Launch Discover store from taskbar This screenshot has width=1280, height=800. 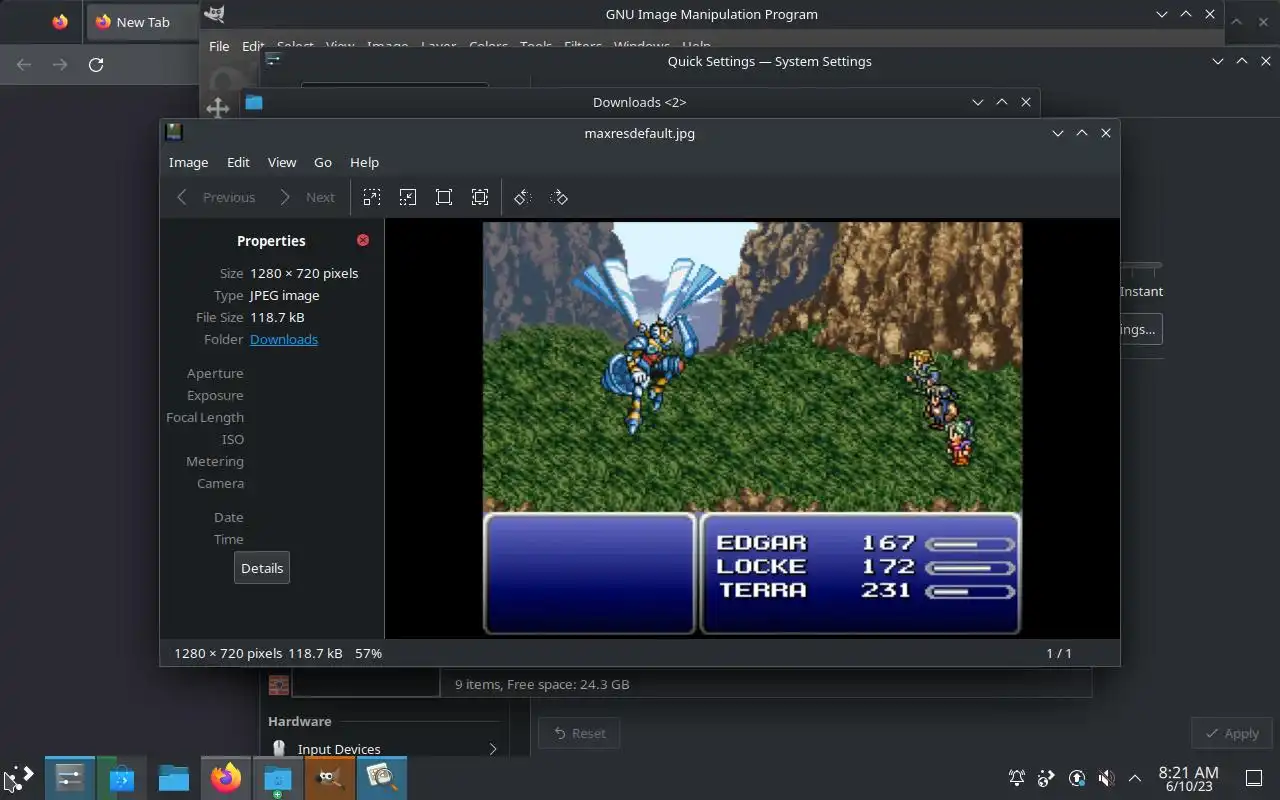click(x=122, y=777)
